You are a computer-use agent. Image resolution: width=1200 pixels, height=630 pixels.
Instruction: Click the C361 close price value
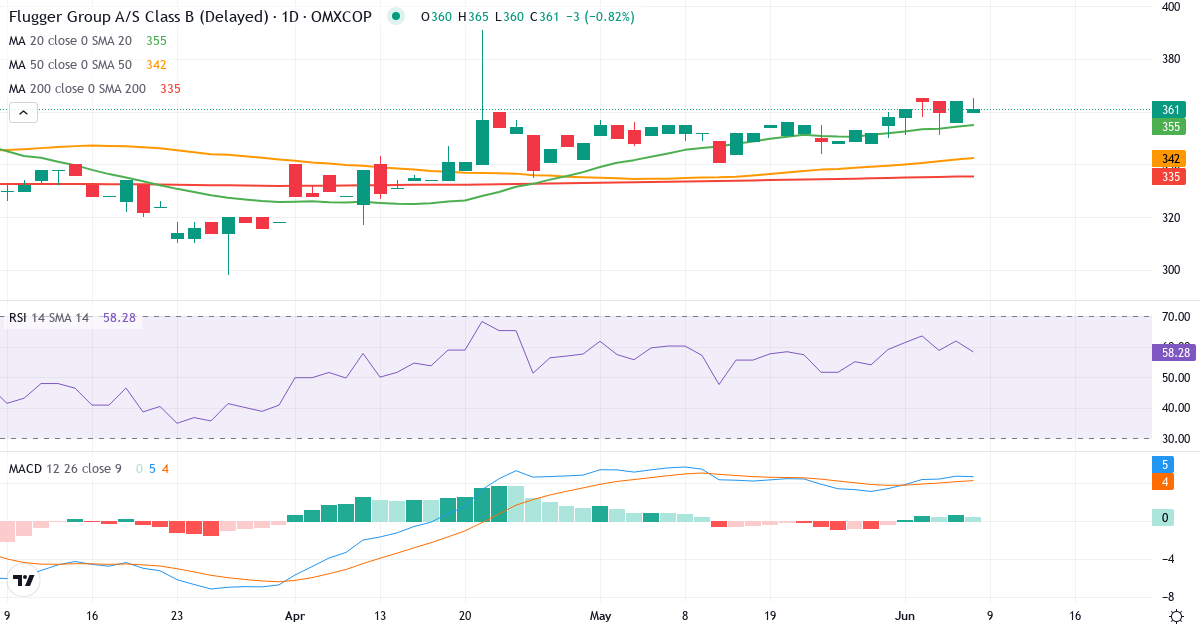click(544, 17)
